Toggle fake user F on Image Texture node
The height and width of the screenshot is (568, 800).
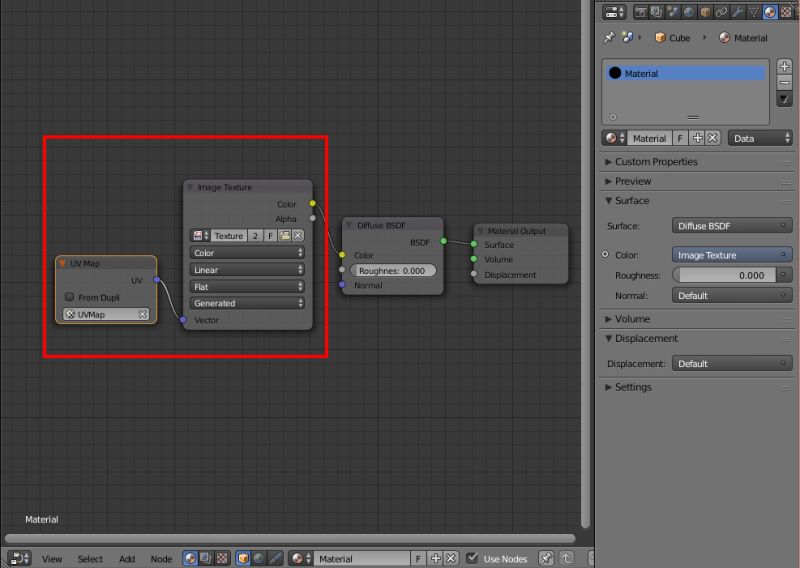coord(270,235)
